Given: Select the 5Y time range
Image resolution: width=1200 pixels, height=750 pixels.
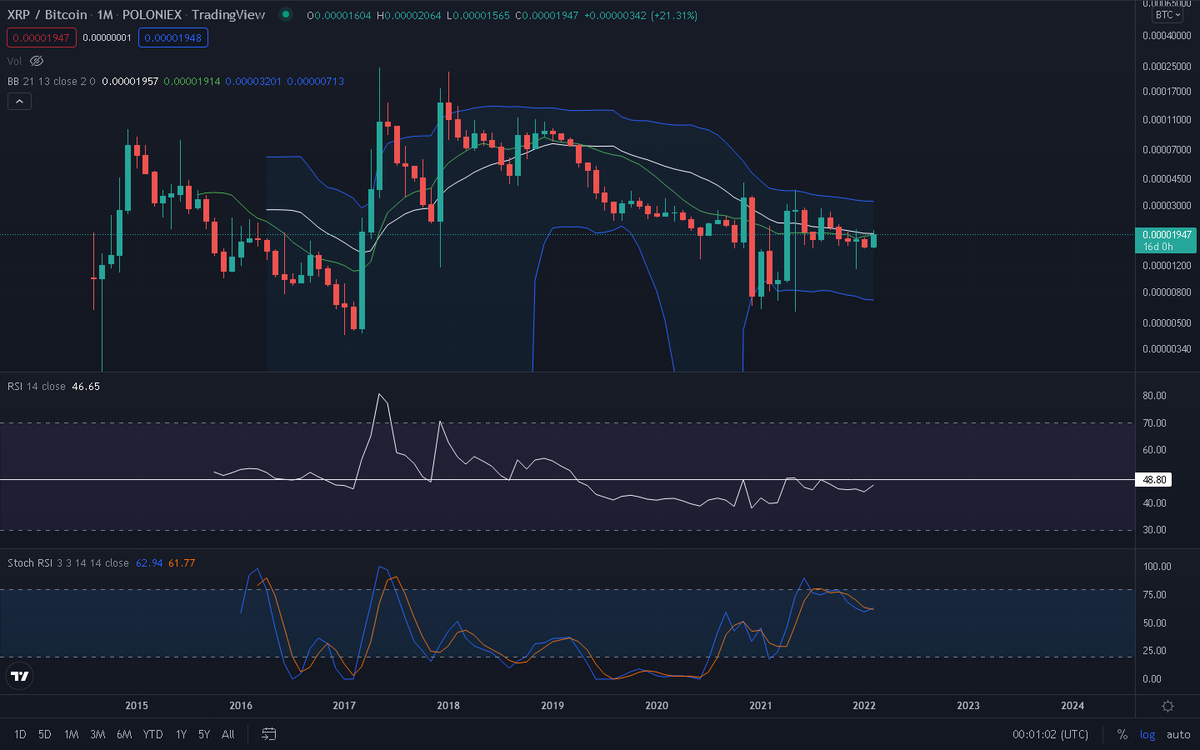Looking at the screenshot, I should (x=204, y=734).
